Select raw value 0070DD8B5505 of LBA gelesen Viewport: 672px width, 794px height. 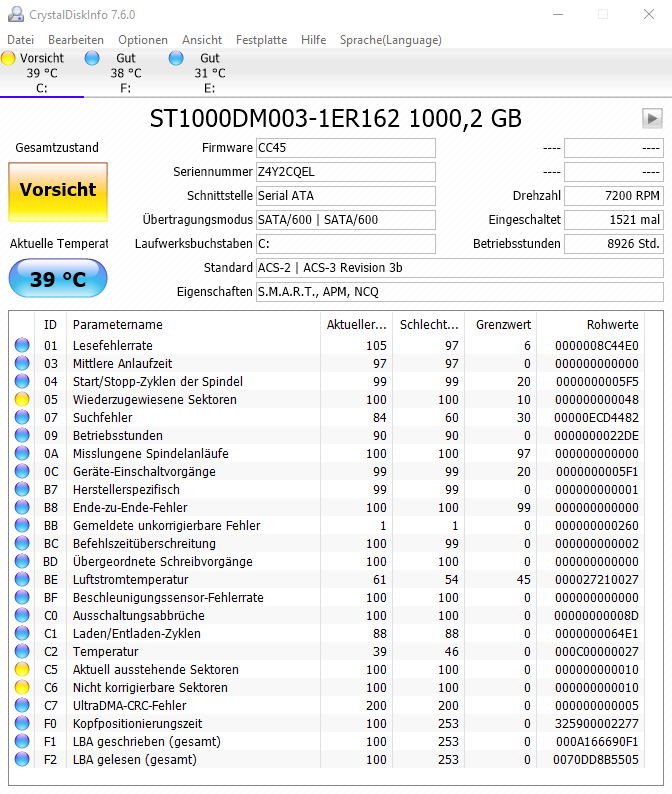click(x=596, y=760)
